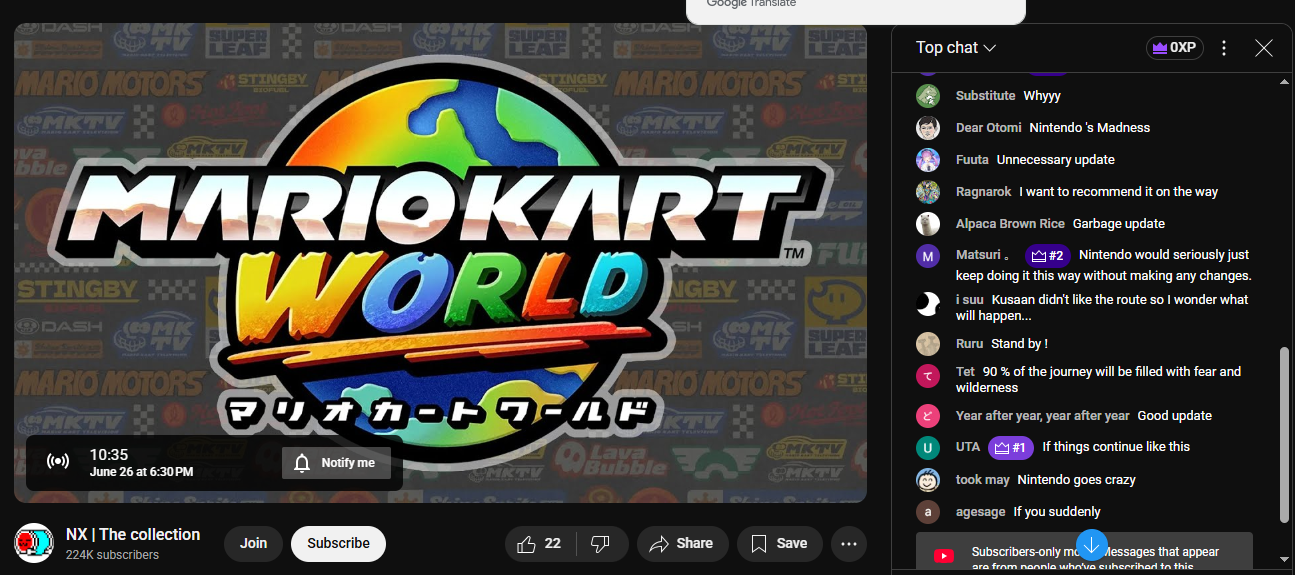Click Dear Otomi's chat avatar
Image resolution: width=1295 pixels, height=575 pixels.
pos(928,128)
